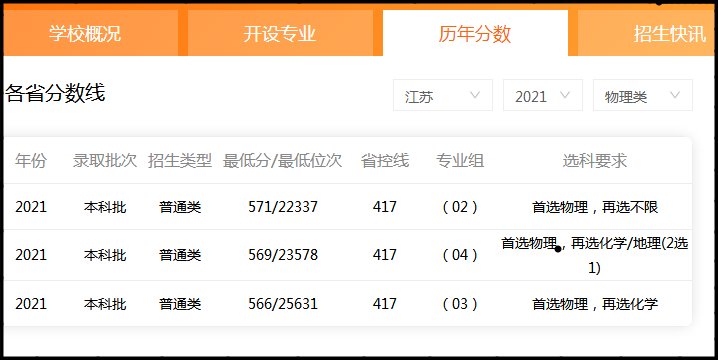This screenshot has height=360, width=718.
Task: Click year 2021 in the (02) row
Action: [31, 207]
